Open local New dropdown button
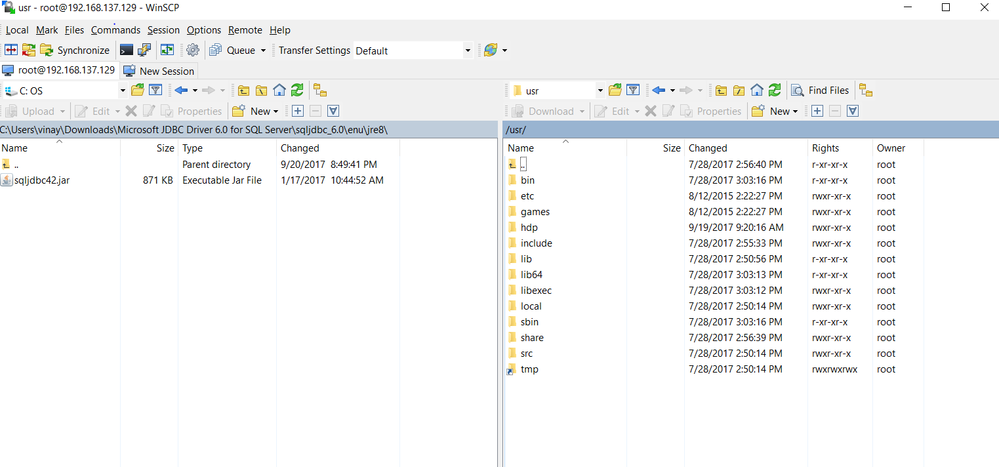Screen dimensions: 999x467 (x=255, y=111)
